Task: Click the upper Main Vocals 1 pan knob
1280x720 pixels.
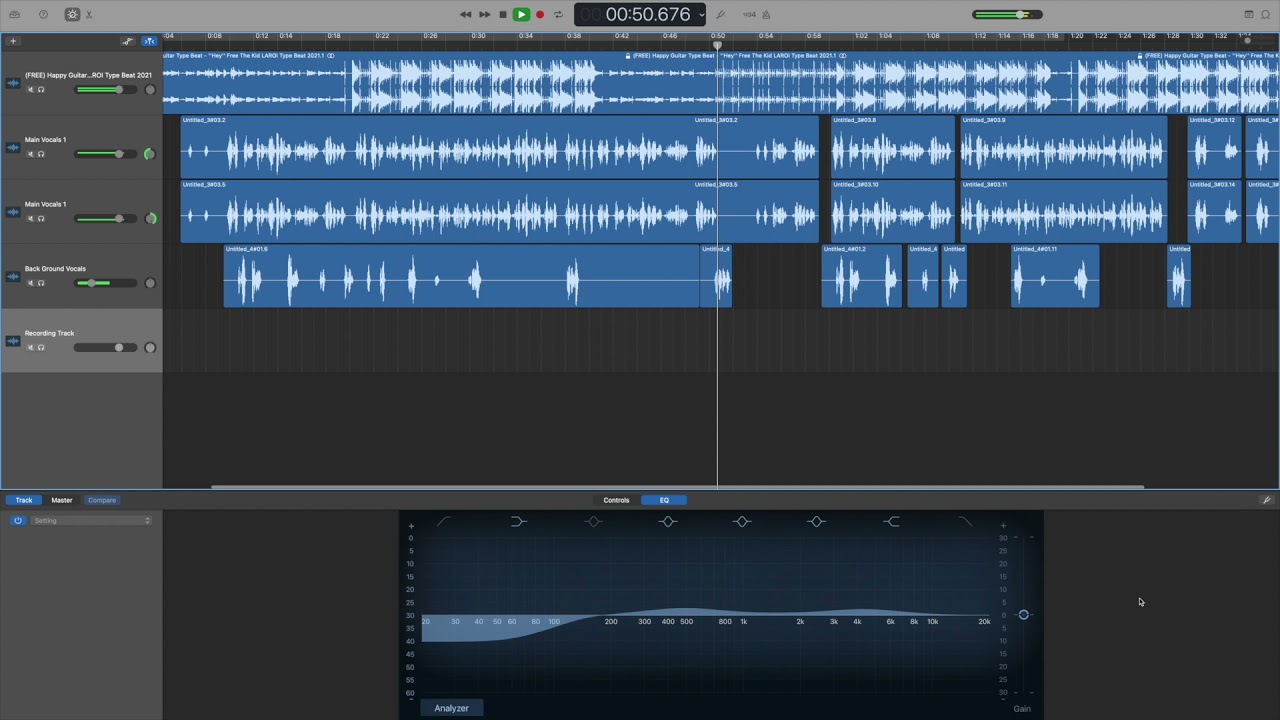Action: pyautogui.click(x=150, y=154)
